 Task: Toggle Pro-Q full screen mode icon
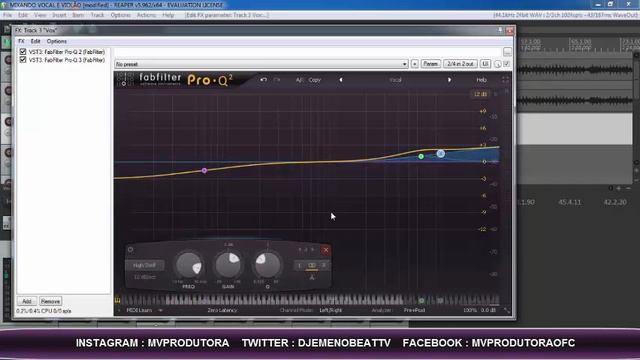(x=505, y=80)
